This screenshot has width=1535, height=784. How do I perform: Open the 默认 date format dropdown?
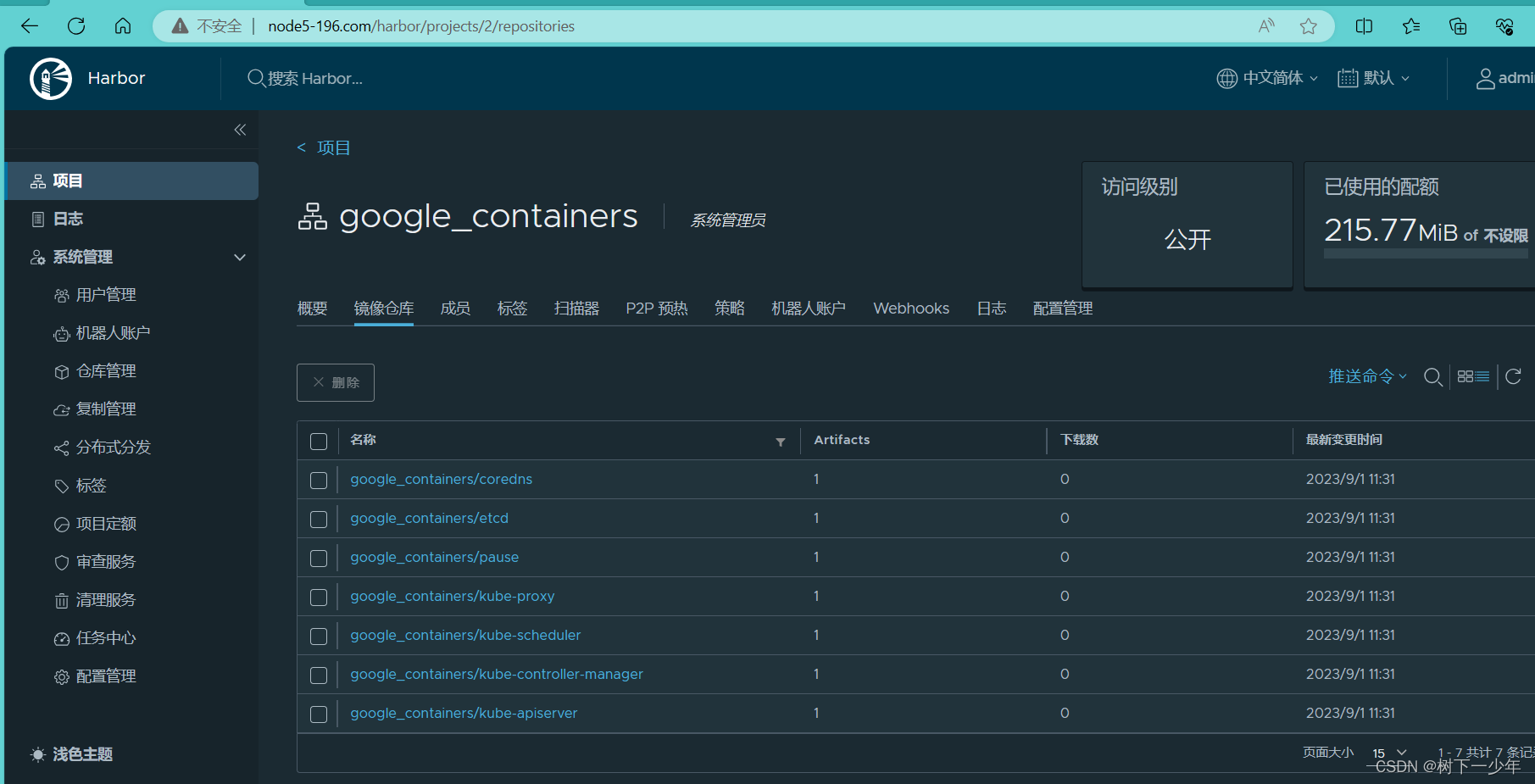(x=1374, y=78)
